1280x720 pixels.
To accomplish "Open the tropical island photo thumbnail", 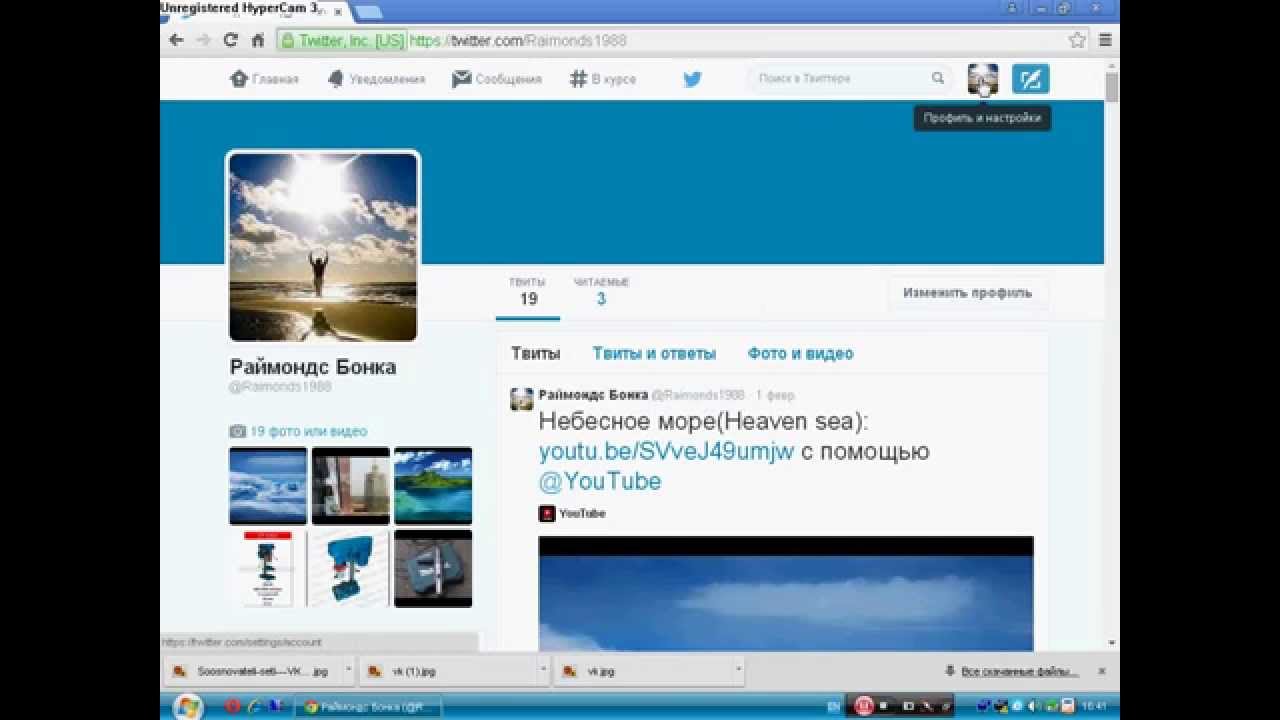I will pos(433,486).
